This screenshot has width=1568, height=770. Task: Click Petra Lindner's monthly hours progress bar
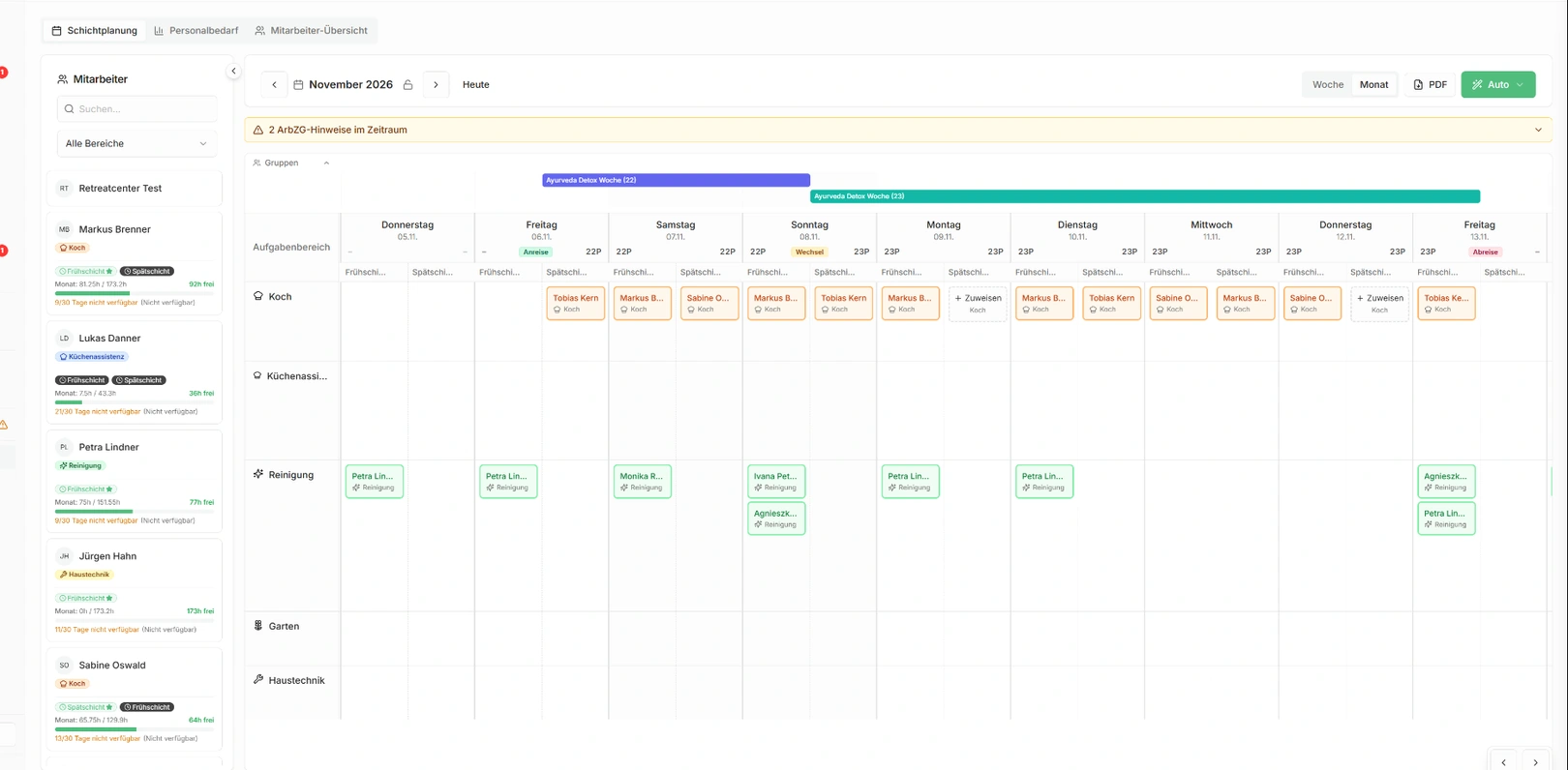tap(135, 511)
